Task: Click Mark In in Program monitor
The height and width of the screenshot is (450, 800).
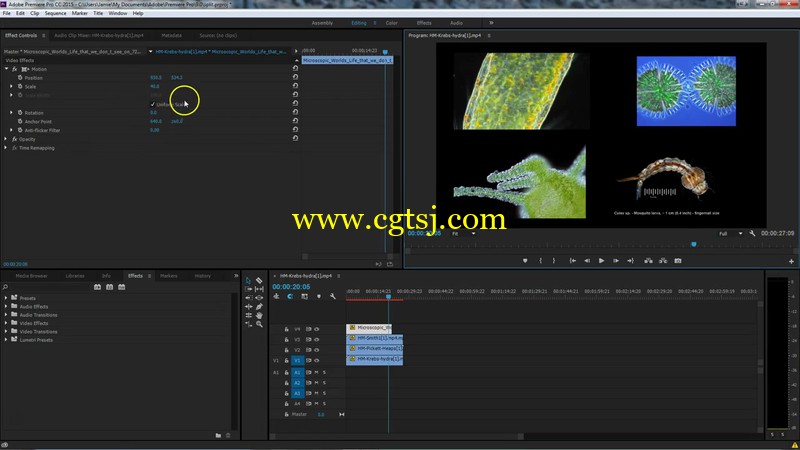Action: [x=540, y=261]
